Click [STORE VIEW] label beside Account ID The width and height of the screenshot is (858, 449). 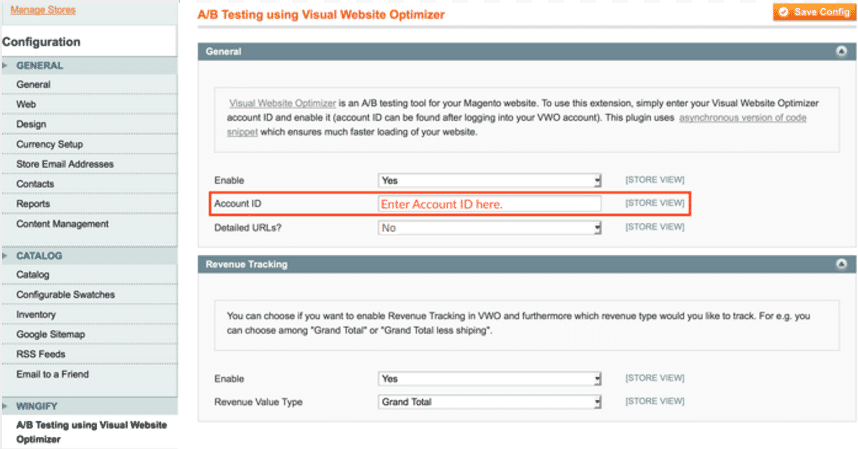click(x=655, y=203)
